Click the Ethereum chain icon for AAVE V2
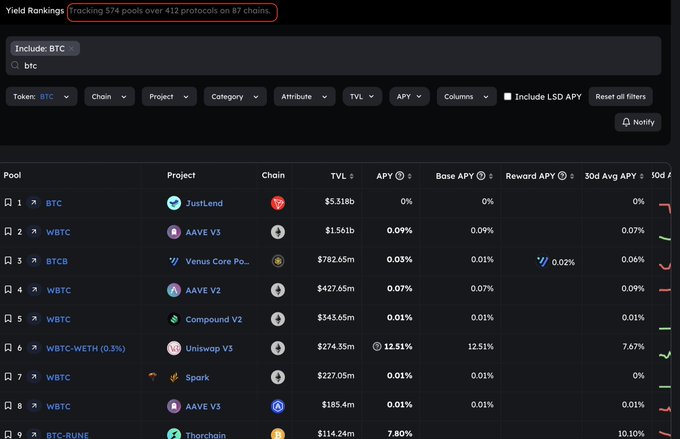The image size is (680, 439). pyautogui.click(x=278, y=290)
